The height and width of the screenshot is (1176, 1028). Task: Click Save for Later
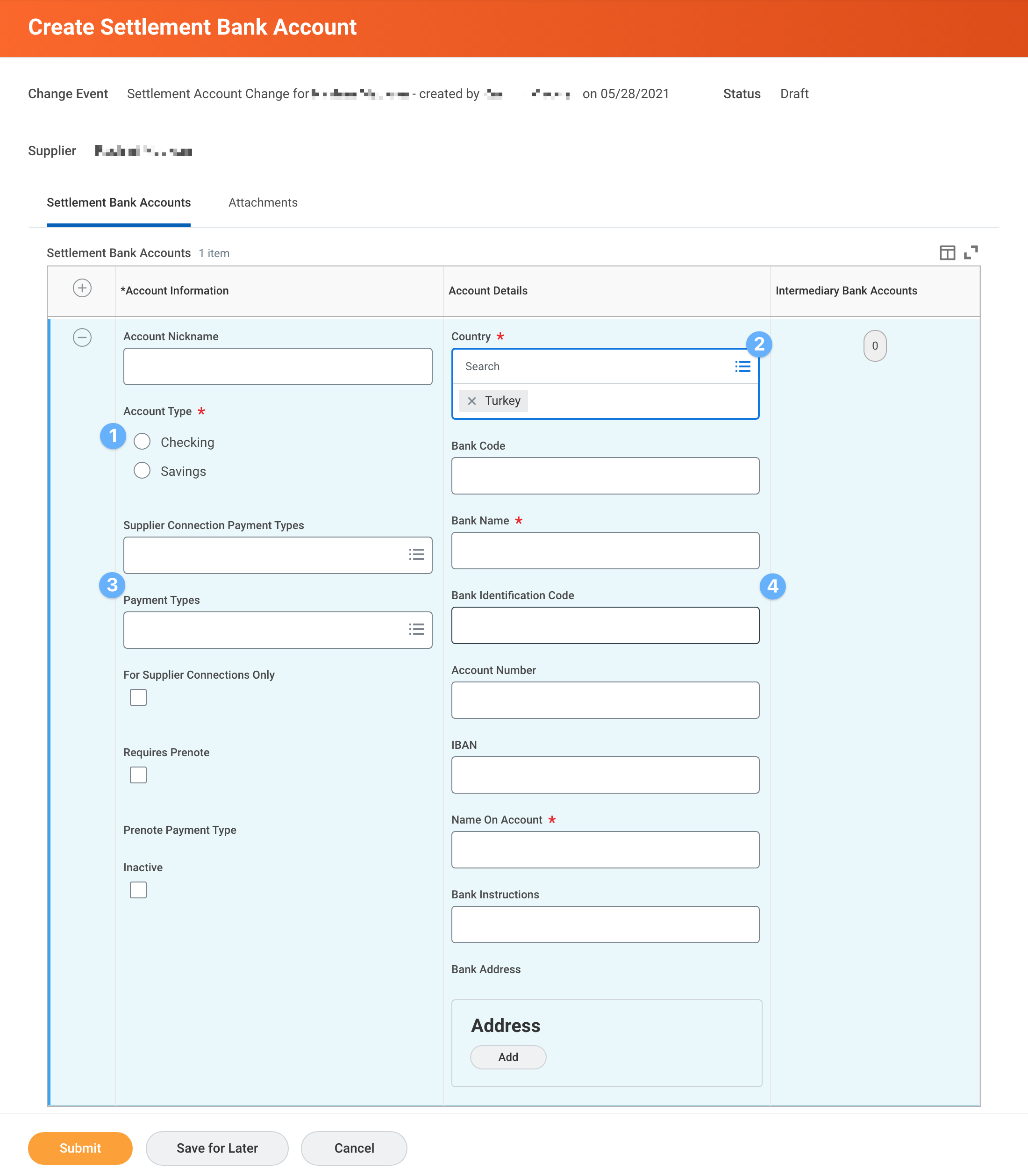point(217,1148)
